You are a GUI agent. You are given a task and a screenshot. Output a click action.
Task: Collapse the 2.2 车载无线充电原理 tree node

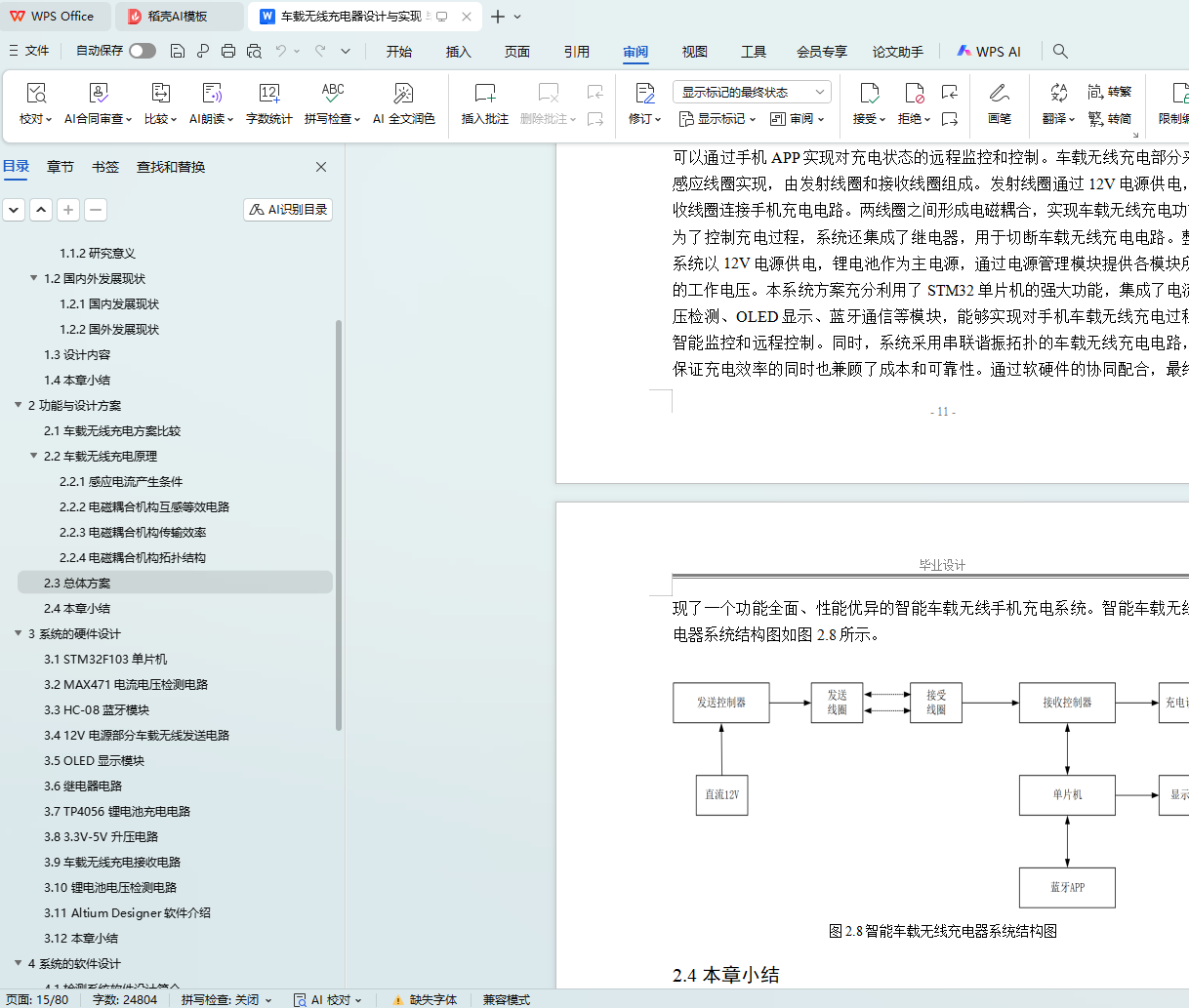34,456
